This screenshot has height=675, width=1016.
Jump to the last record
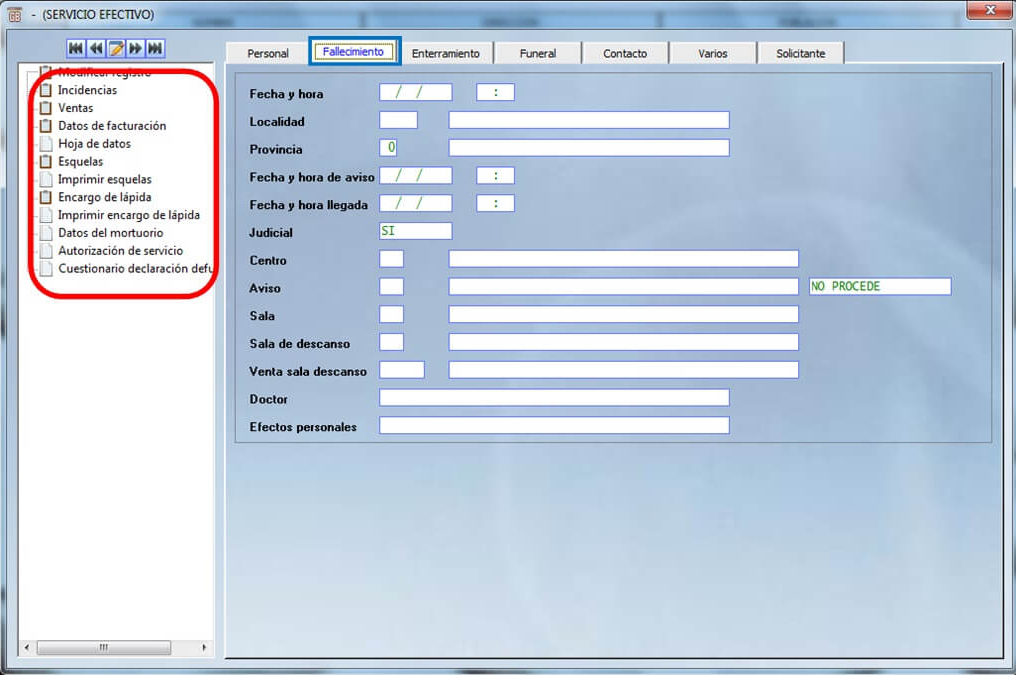pyautogui.click(x=156, y=48)
